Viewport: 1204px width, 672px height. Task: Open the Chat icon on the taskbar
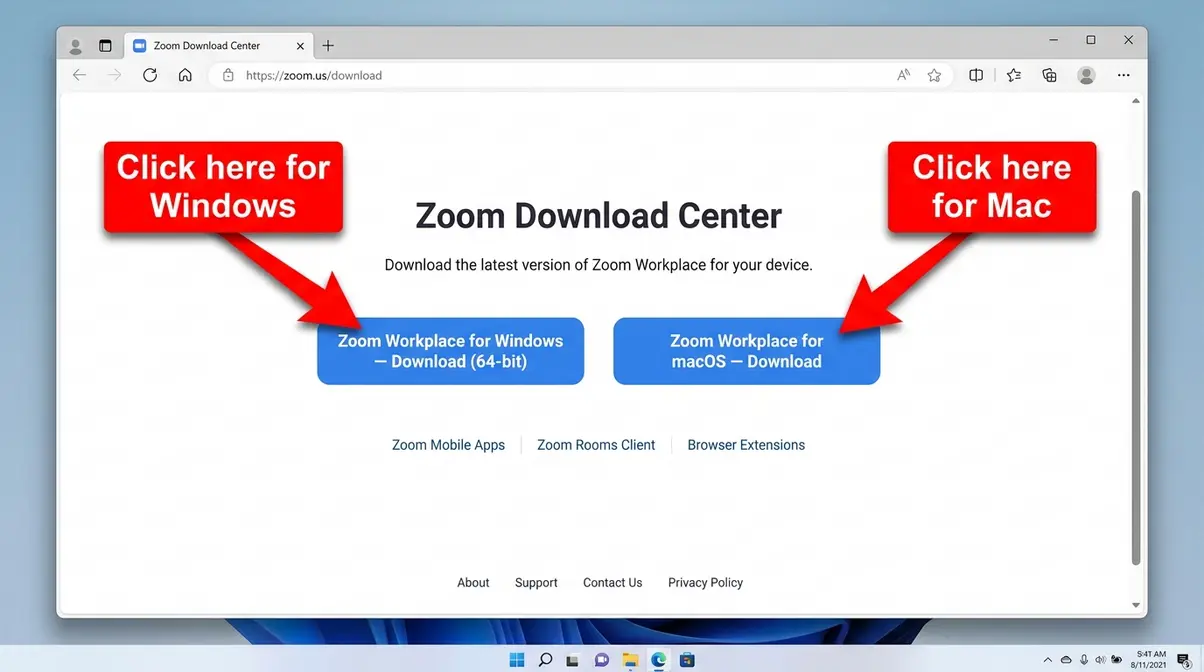click(x=602, y=660)
